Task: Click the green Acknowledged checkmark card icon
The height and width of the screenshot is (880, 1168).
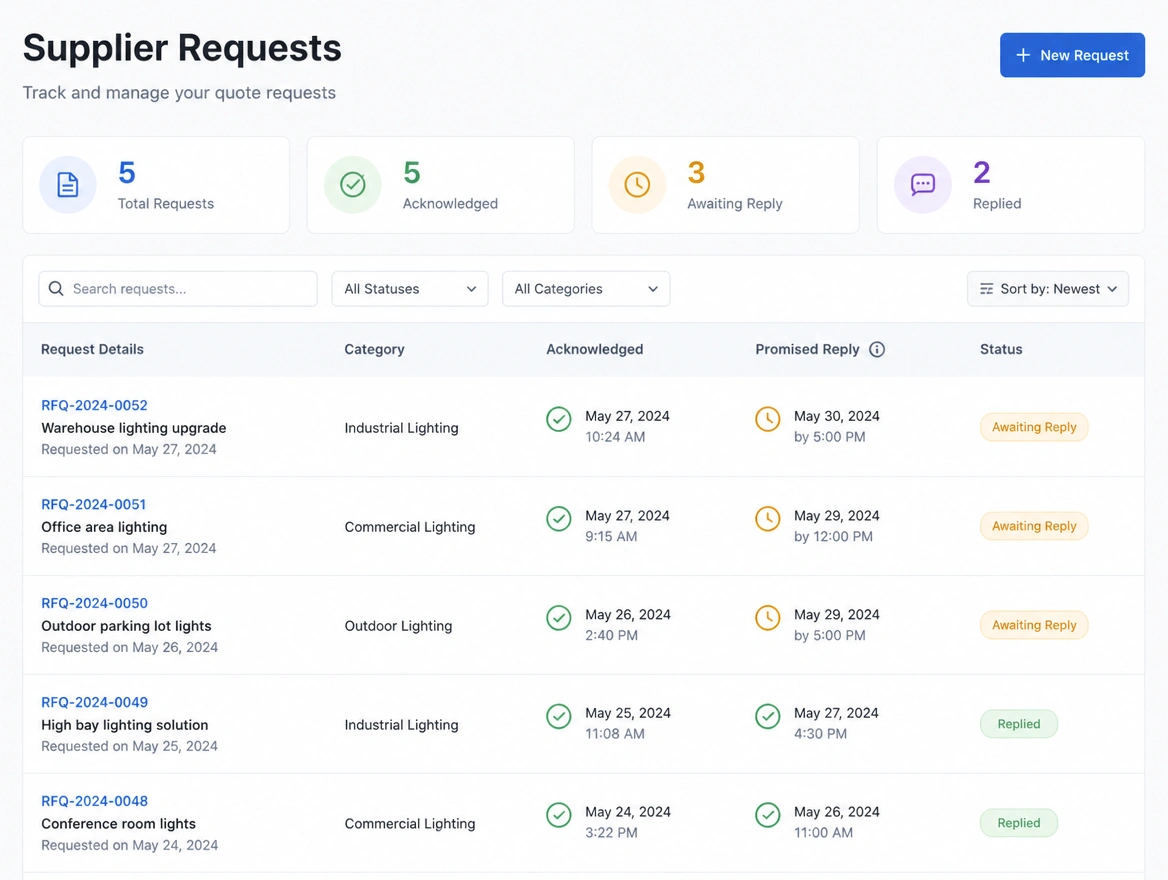Action: click(x=352, y=185)
